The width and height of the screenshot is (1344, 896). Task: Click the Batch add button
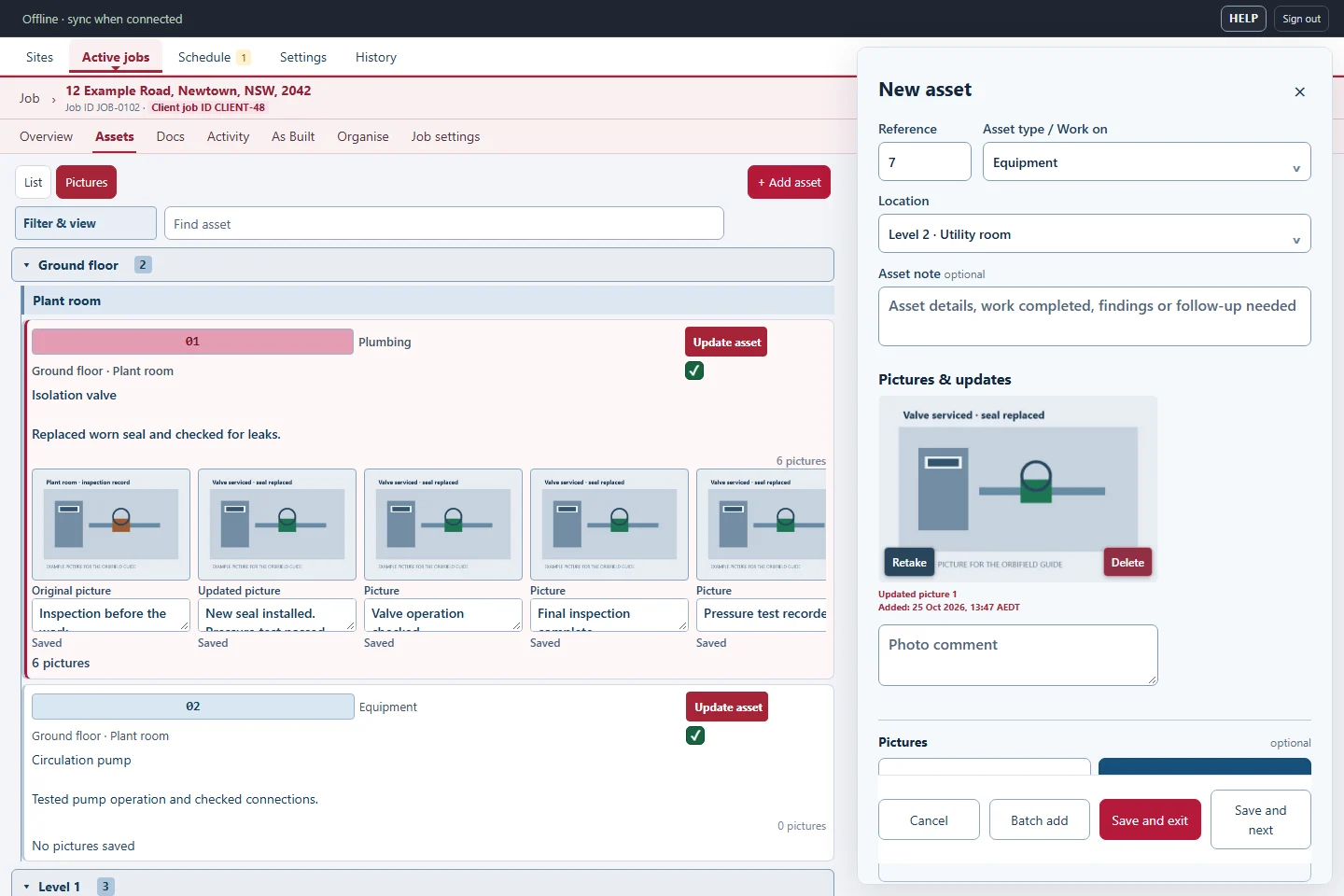(1039, 819)
